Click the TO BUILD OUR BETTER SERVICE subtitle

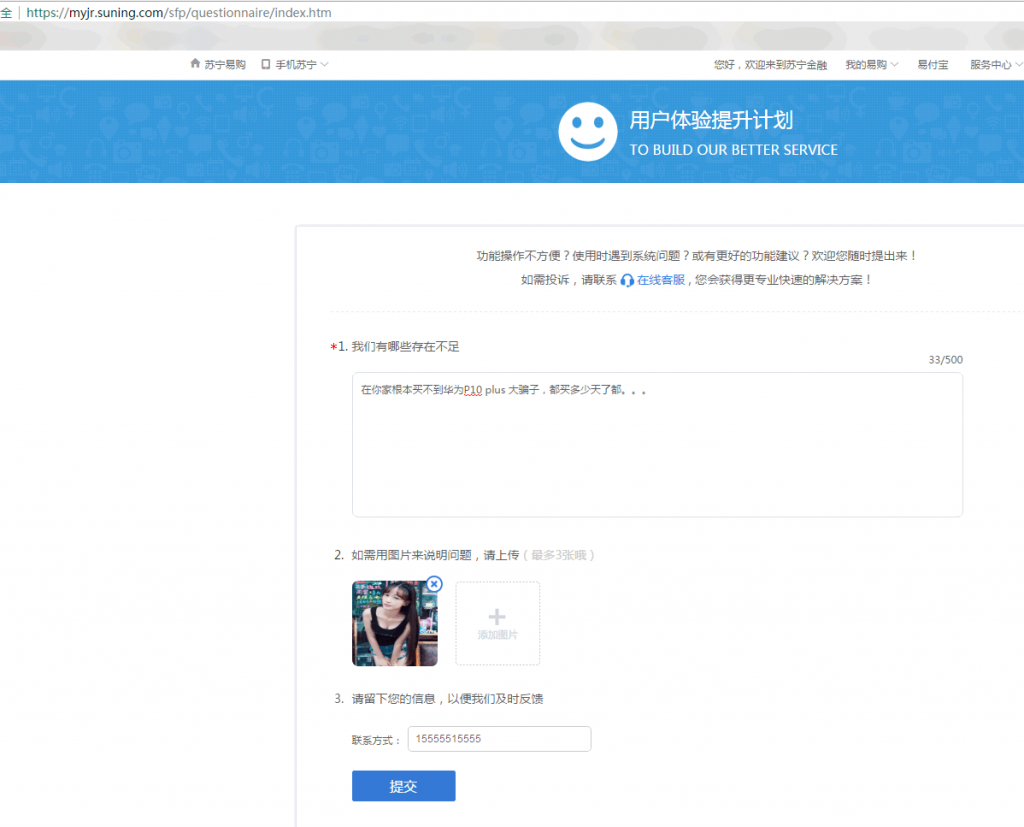click(733, 150)
